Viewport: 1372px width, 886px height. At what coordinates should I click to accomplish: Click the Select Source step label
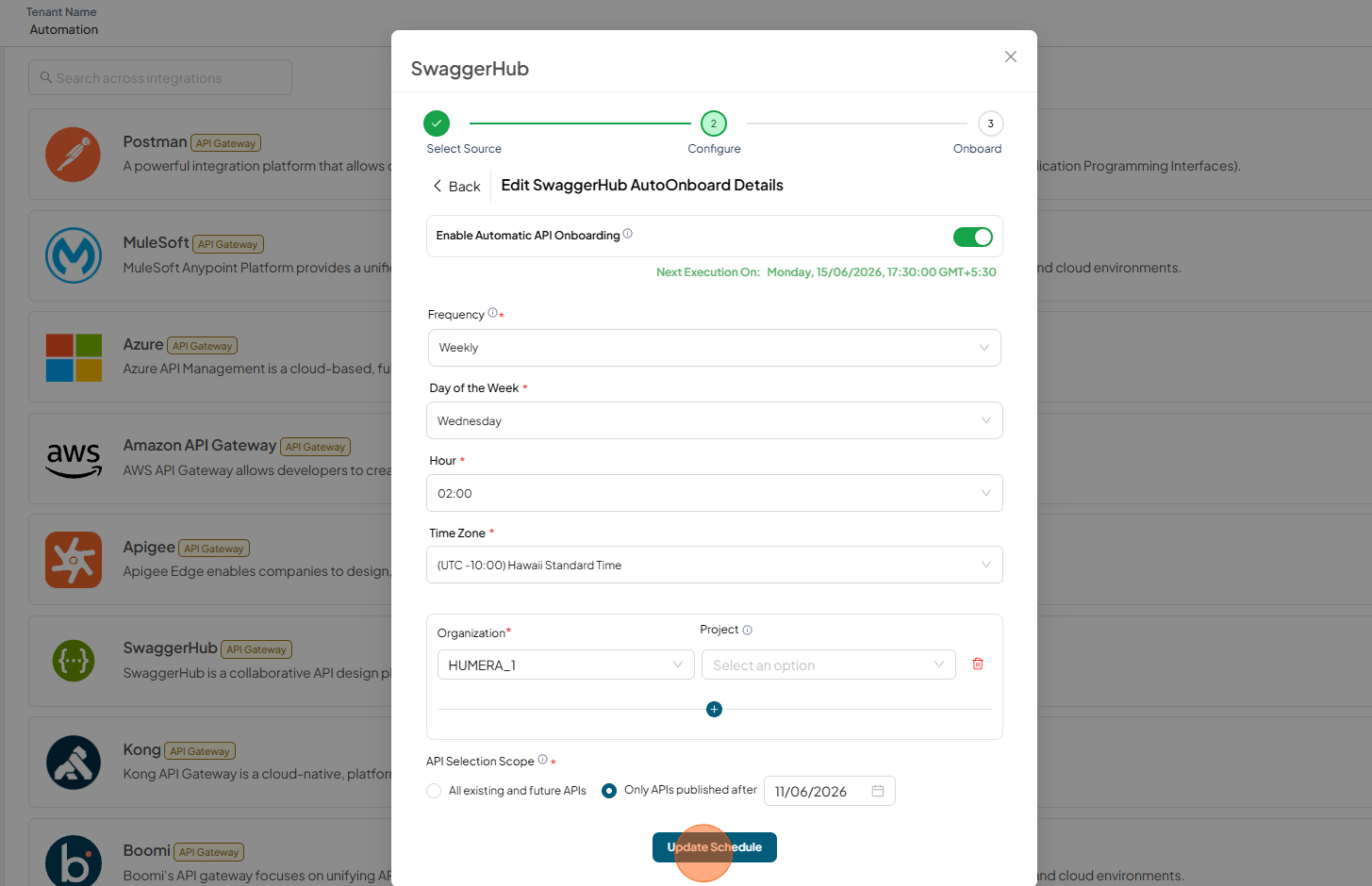point(464,149)
